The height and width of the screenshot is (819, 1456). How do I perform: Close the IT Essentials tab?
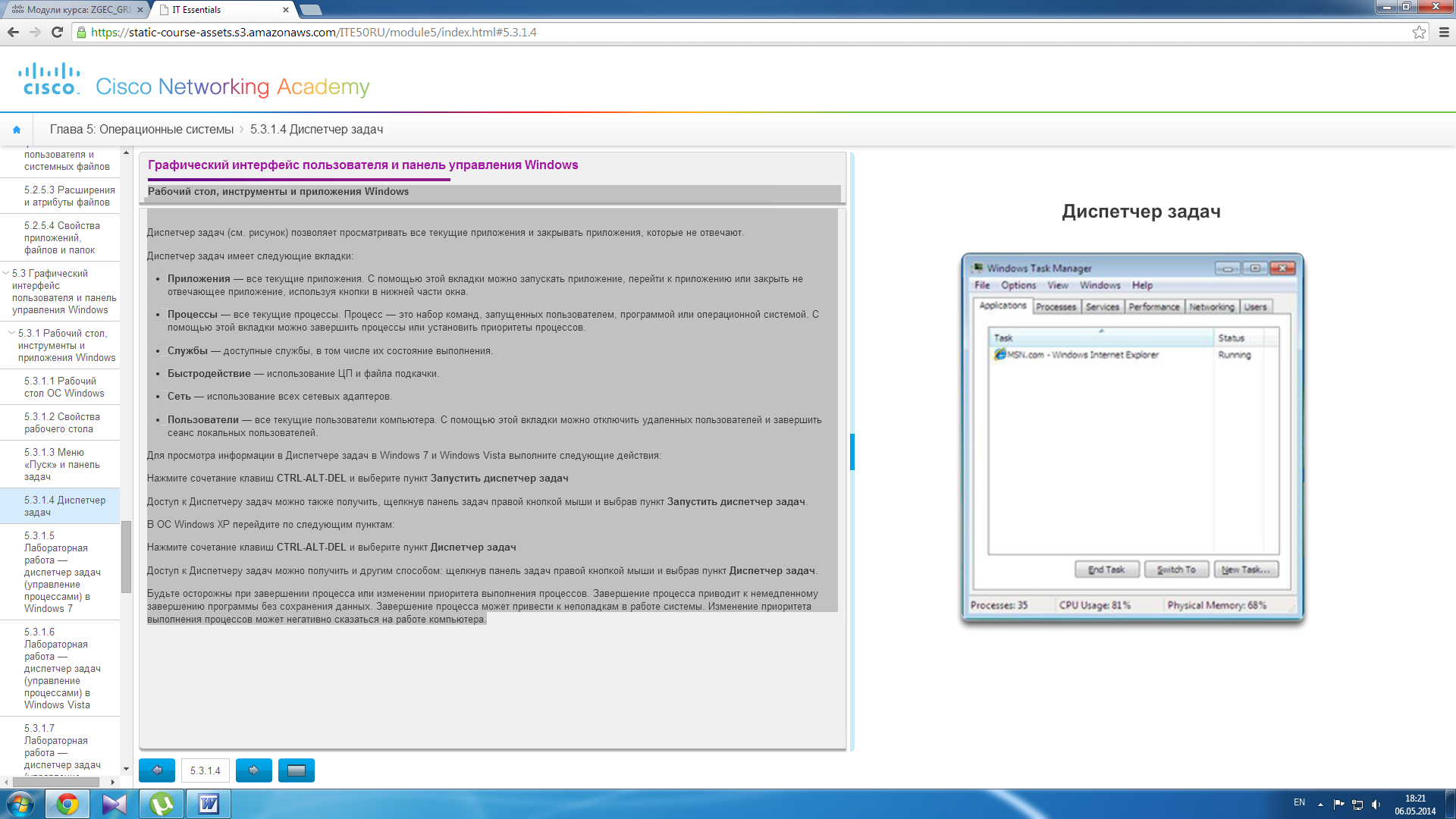[x=285, y=10]
